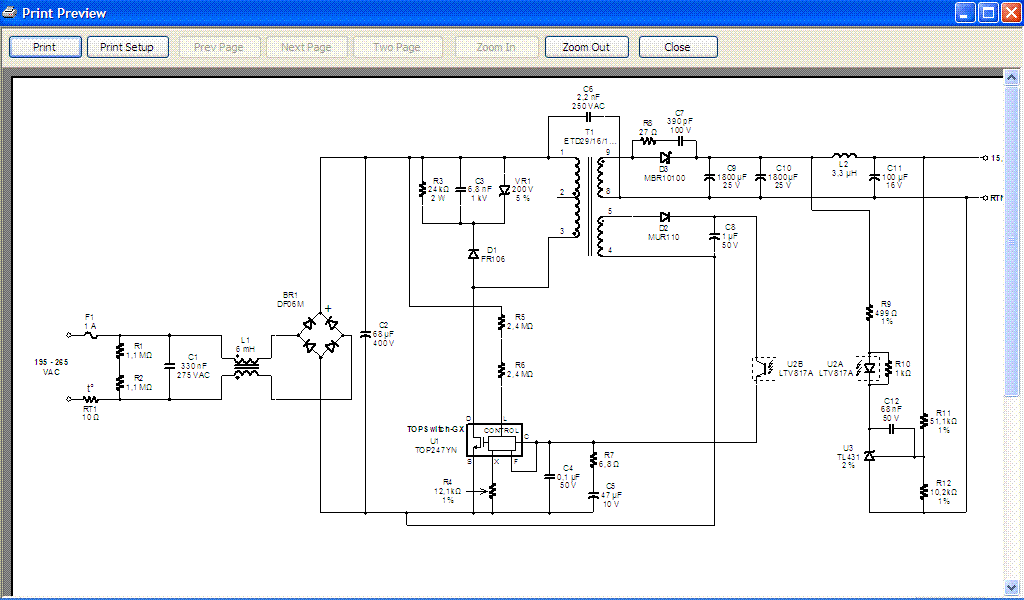Click the 'R2 1,1 MΩ' label
1024x600 pixels.
[138, 383]
